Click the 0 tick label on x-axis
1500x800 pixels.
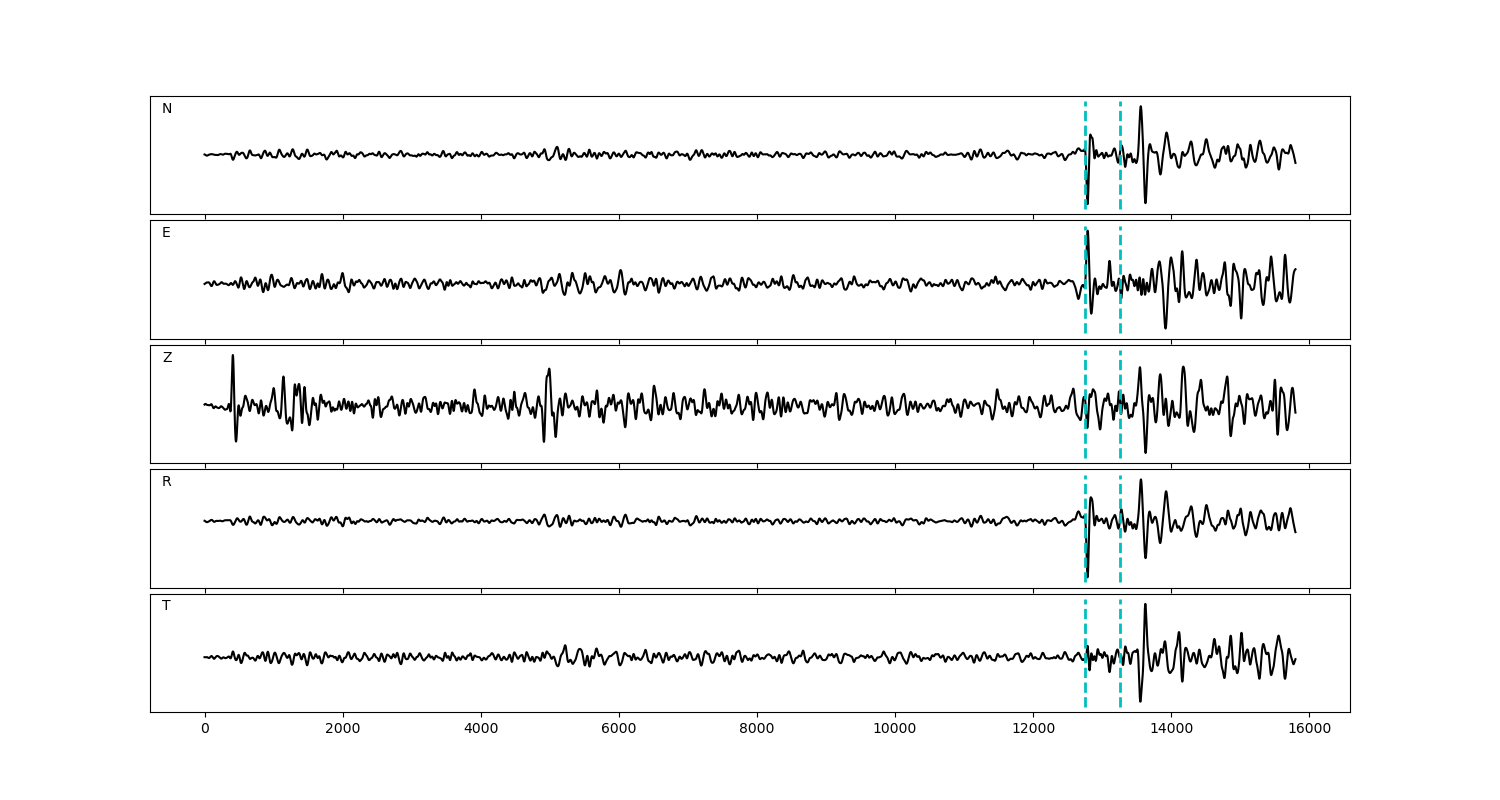pyautogui.click(x=205, y=729)
